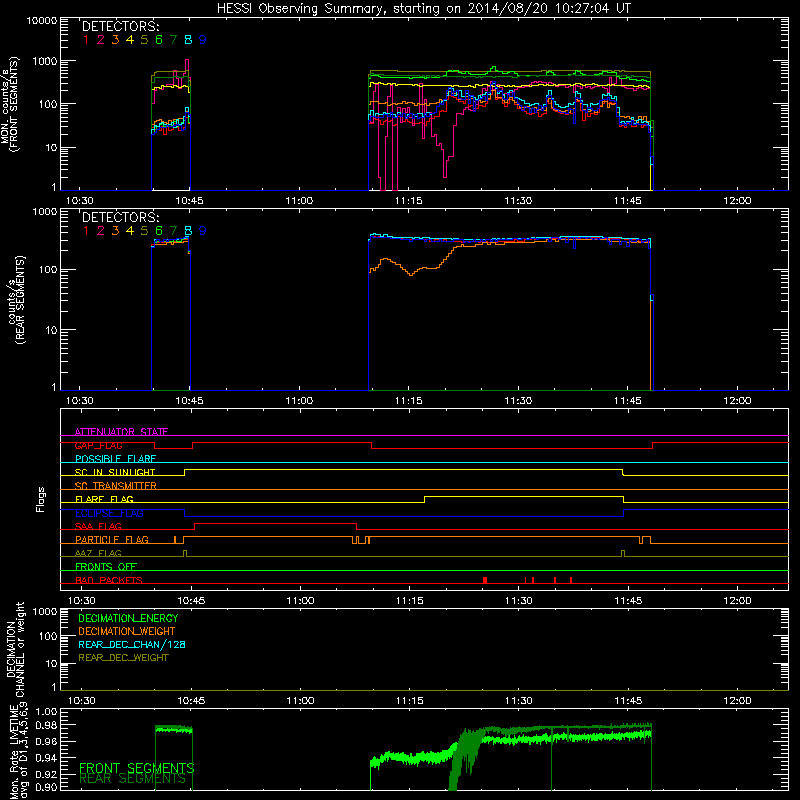Select orange detector 3 in front segments legend

pyautogui.click(x=115, y=40)
